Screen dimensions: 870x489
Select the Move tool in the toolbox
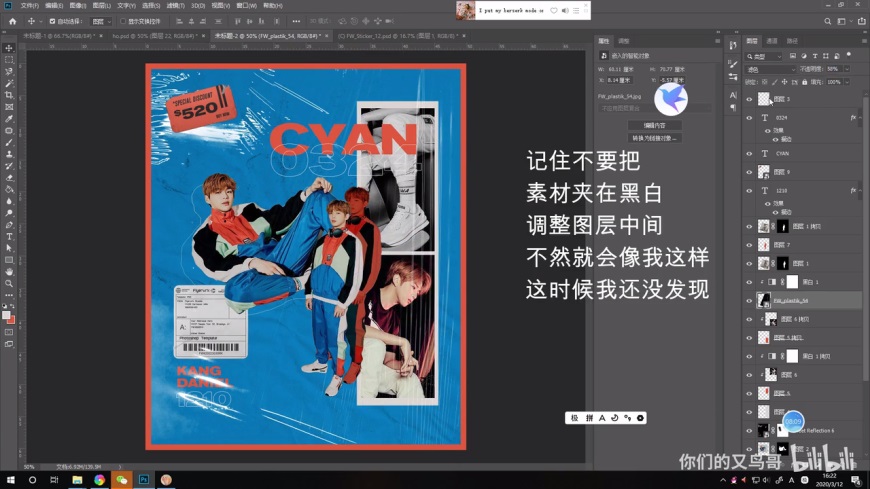(9, 48)
